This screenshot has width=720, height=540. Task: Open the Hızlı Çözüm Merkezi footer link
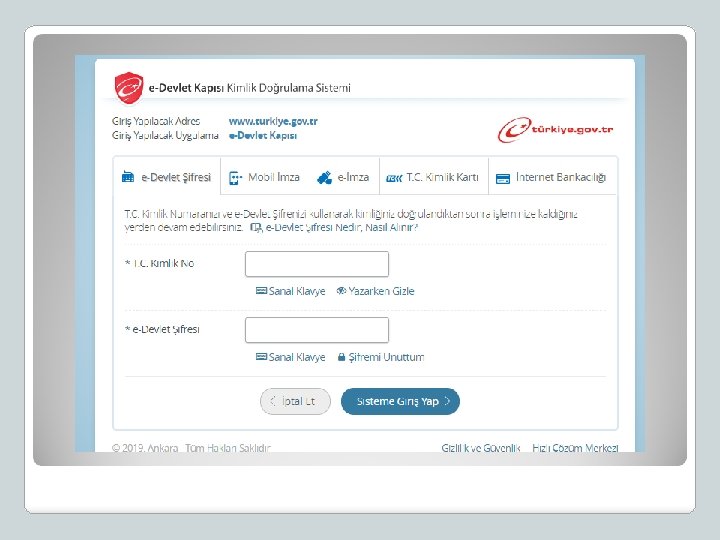(575, 448)
